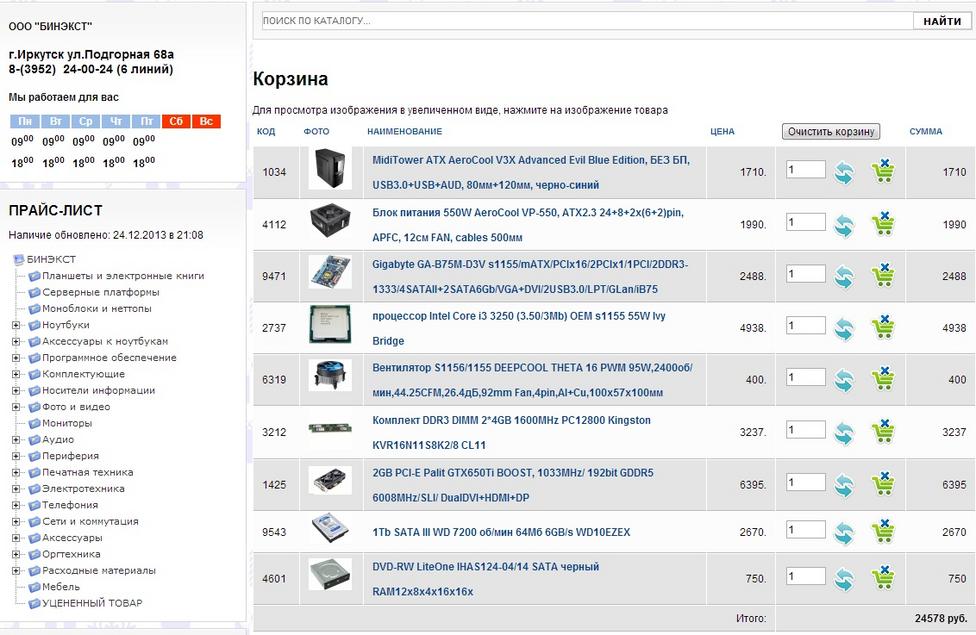Expand the Телефония tree node
Viewport: 976px width, 635px height.
[16, 505]
